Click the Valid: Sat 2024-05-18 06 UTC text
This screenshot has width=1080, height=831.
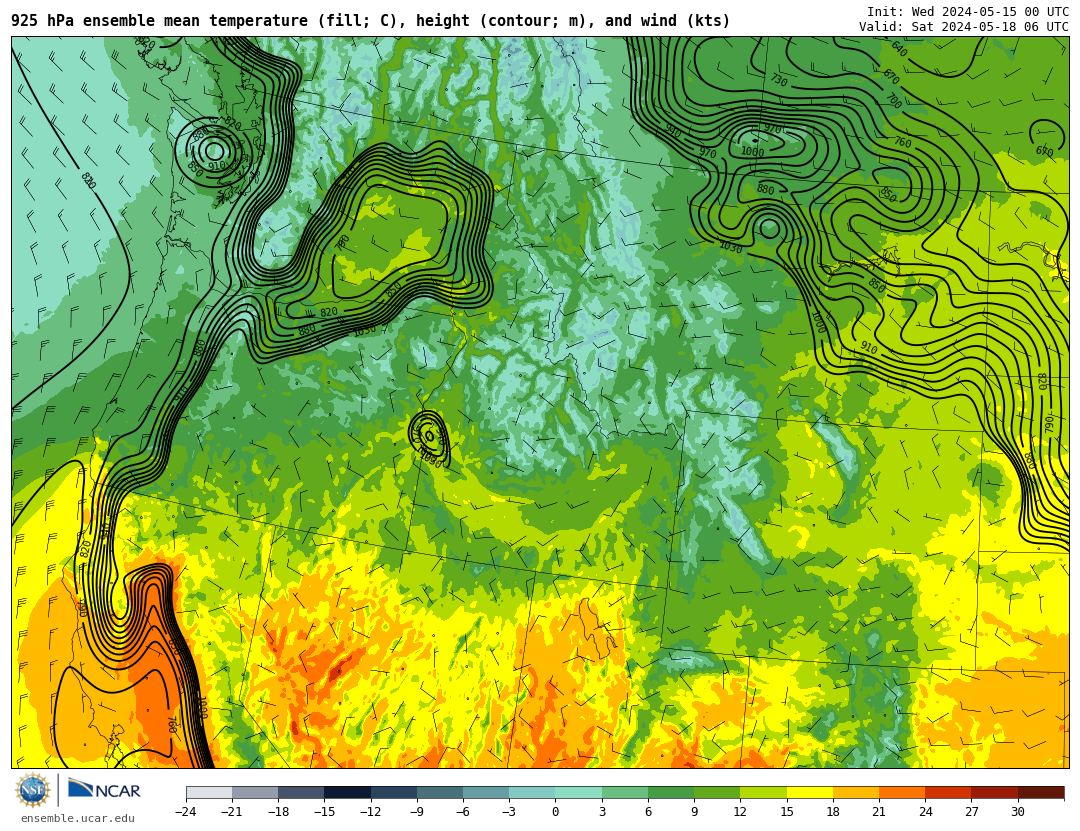(964, 27)
